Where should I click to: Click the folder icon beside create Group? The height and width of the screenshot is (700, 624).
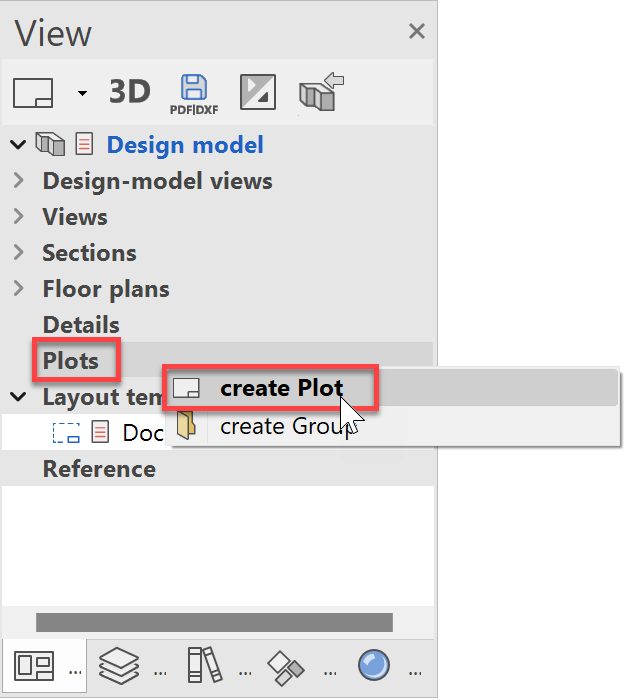click(186, 425)
